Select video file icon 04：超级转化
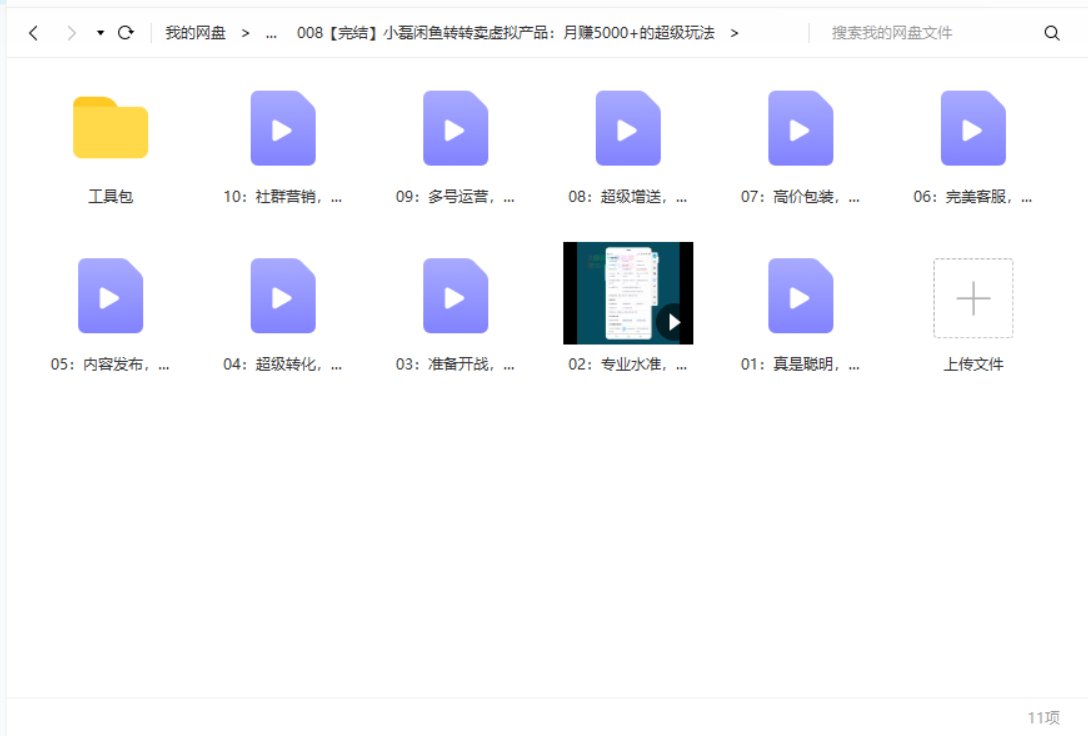This screenshot has width=1088, height=736. (283, 296)
